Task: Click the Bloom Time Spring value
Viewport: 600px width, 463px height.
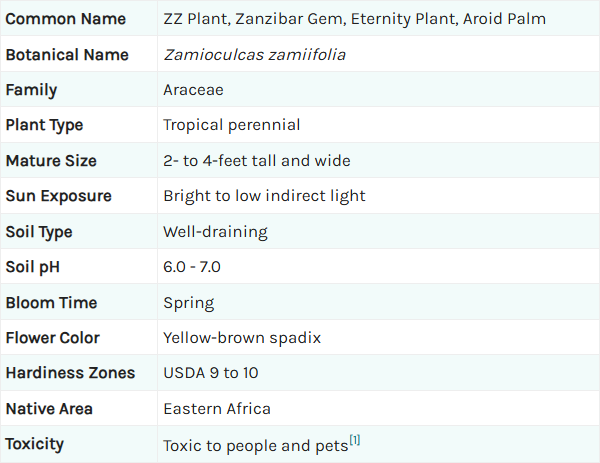Action: pyautogui.click(x=189, y=303)
